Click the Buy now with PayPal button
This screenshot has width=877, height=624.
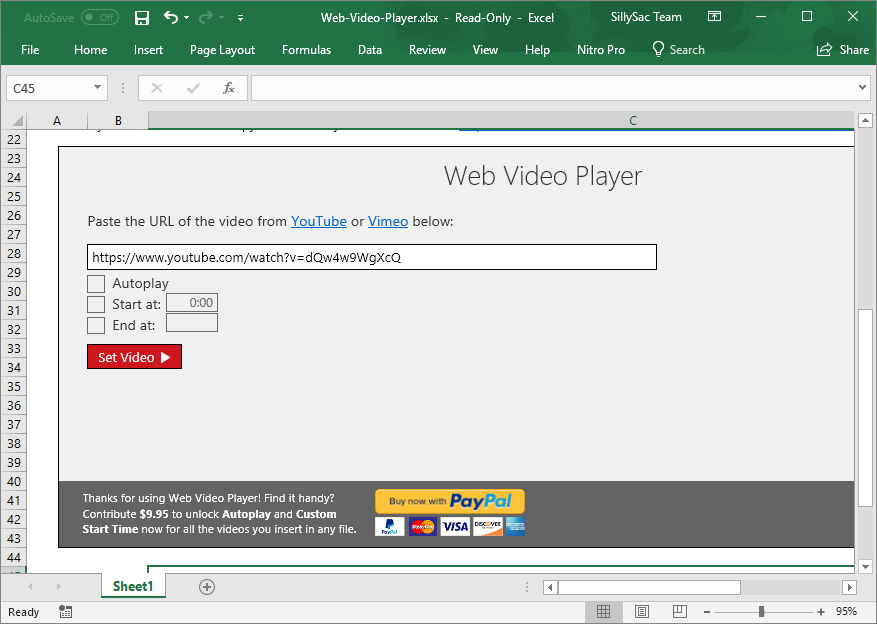(x=450, y=501)
